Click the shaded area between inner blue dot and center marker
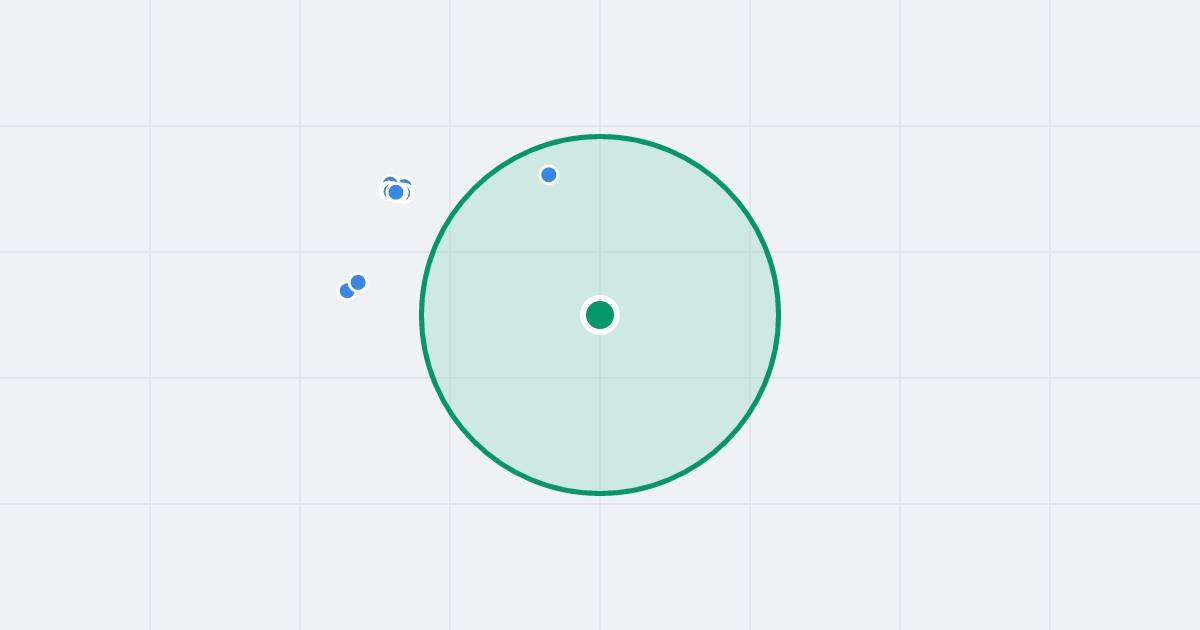Image resolution: width=1200 pixels, height=630 pixels. [575, 243]
